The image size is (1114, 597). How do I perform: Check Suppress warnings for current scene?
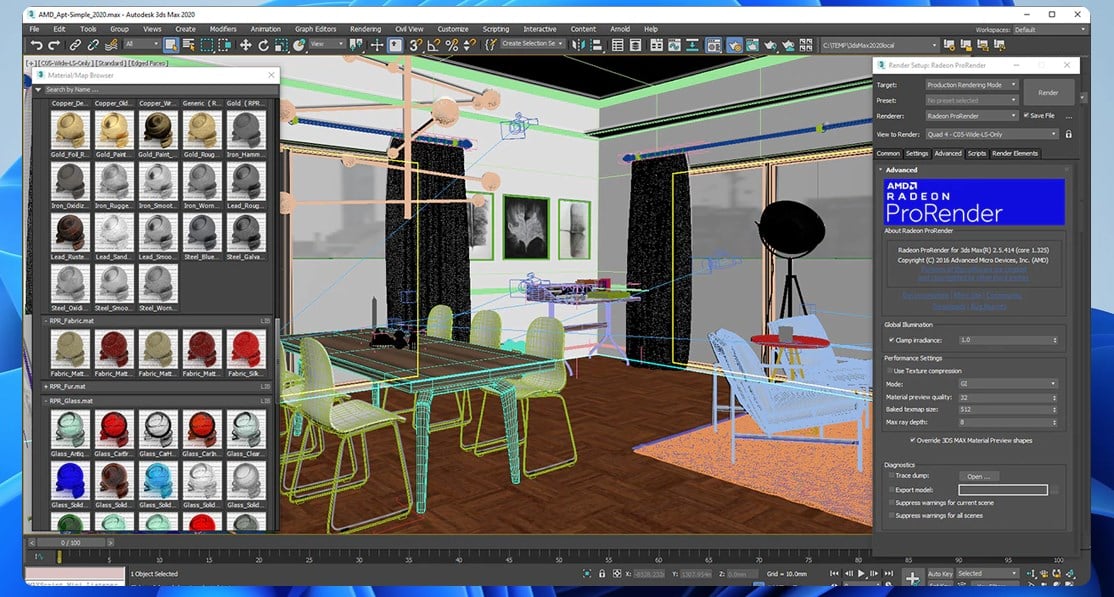click(891, 502)
